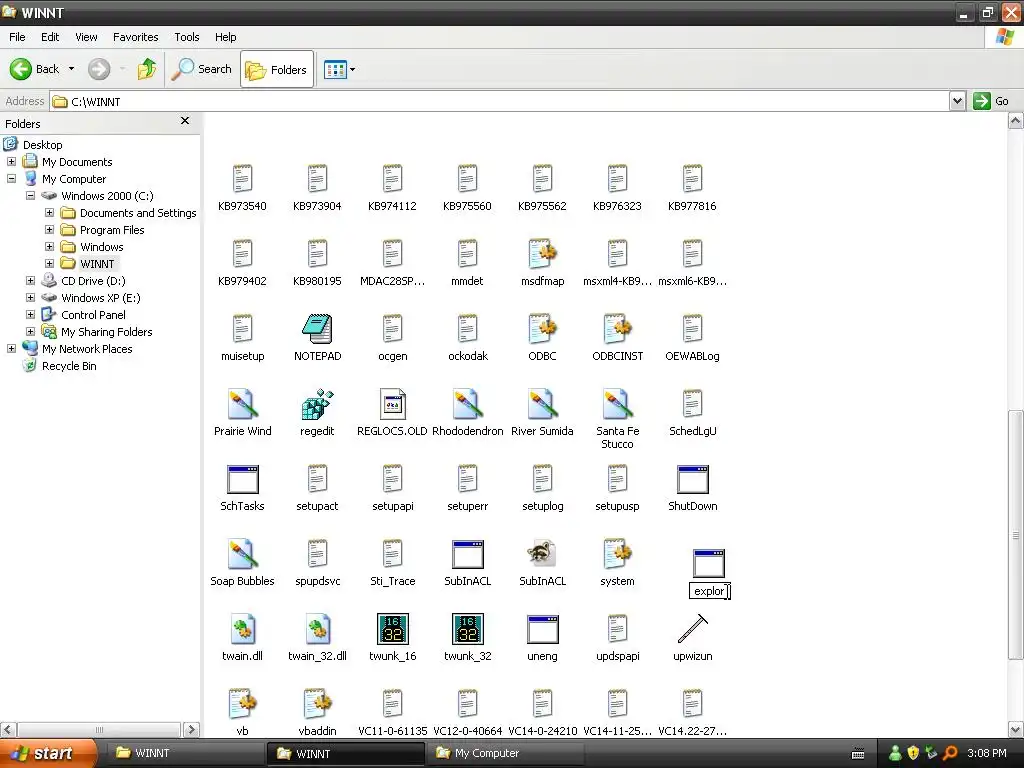The width and height of the screenshot is (1024, 768).
Task: Click the explor rename text box
Action: [709, 591]
